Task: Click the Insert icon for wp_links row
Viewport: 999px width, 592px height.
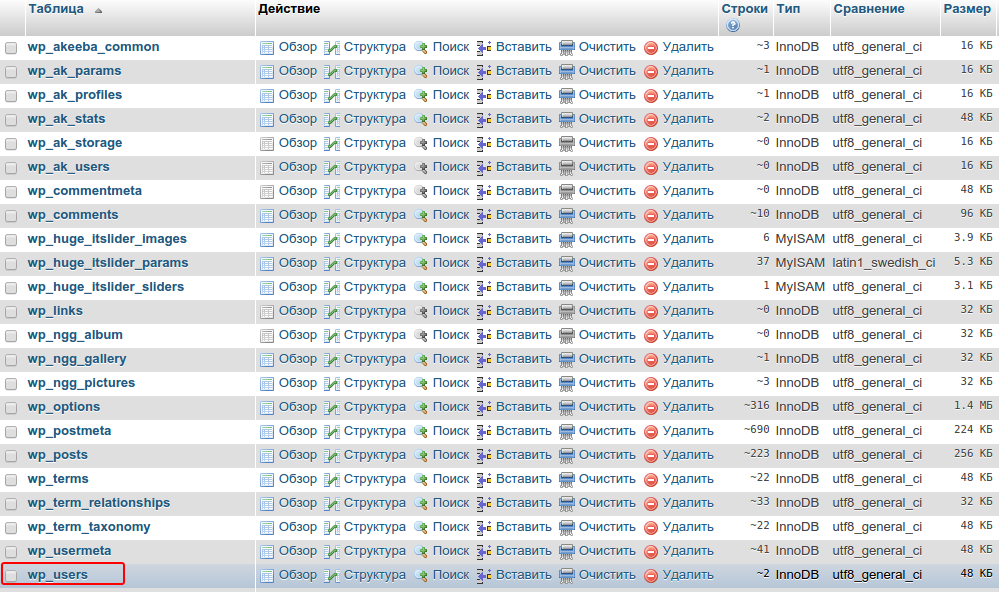Action: point(484,311)
